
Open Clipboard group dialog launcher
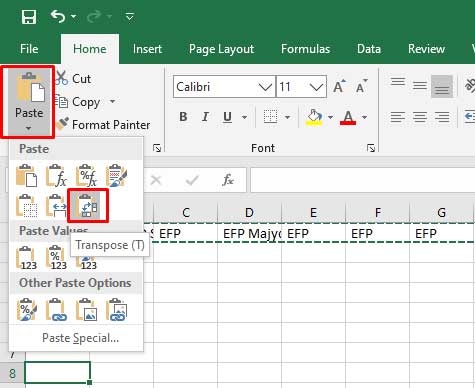157,148
